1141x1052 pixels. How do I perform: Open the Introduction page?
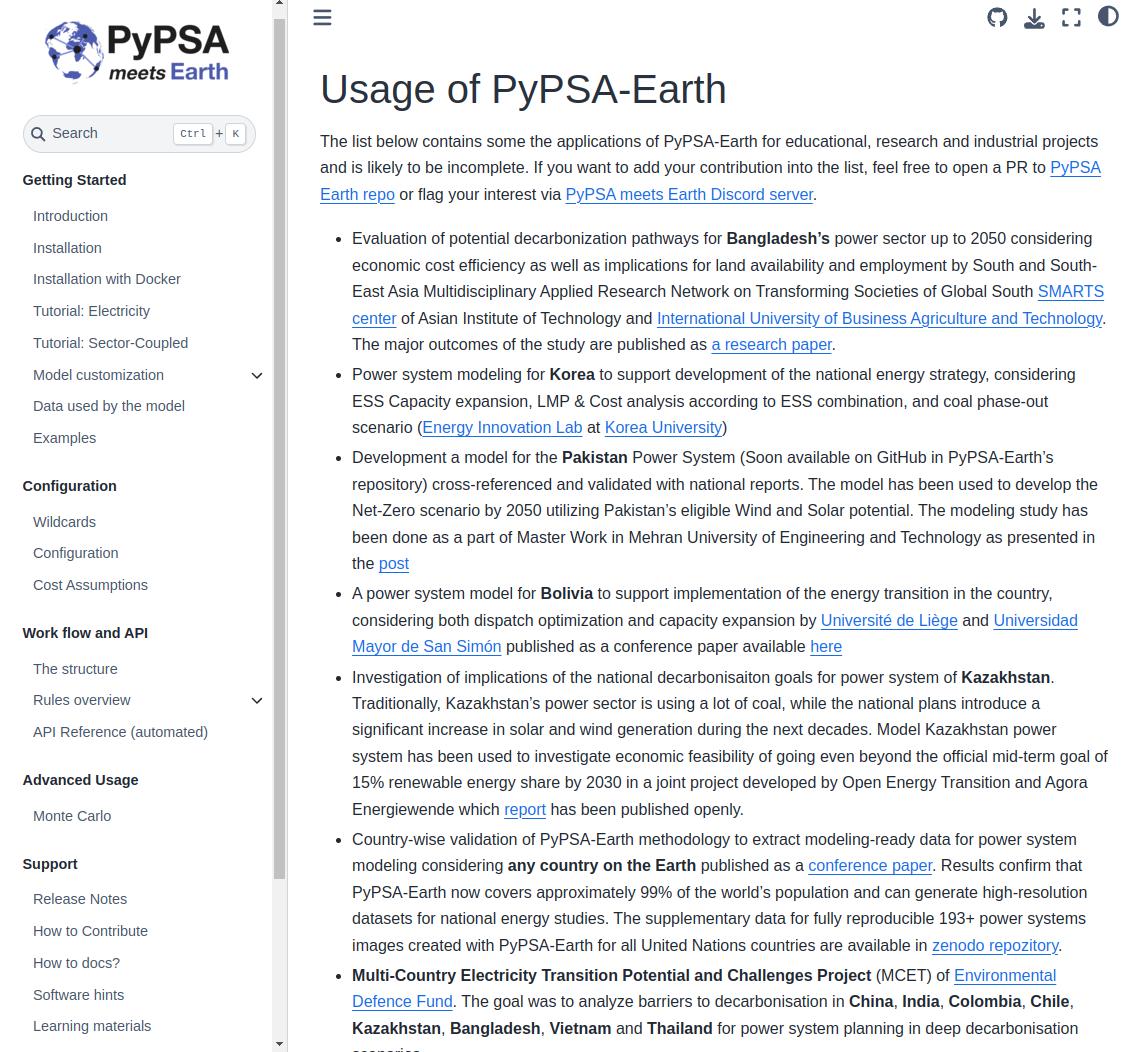pos(71,216)
